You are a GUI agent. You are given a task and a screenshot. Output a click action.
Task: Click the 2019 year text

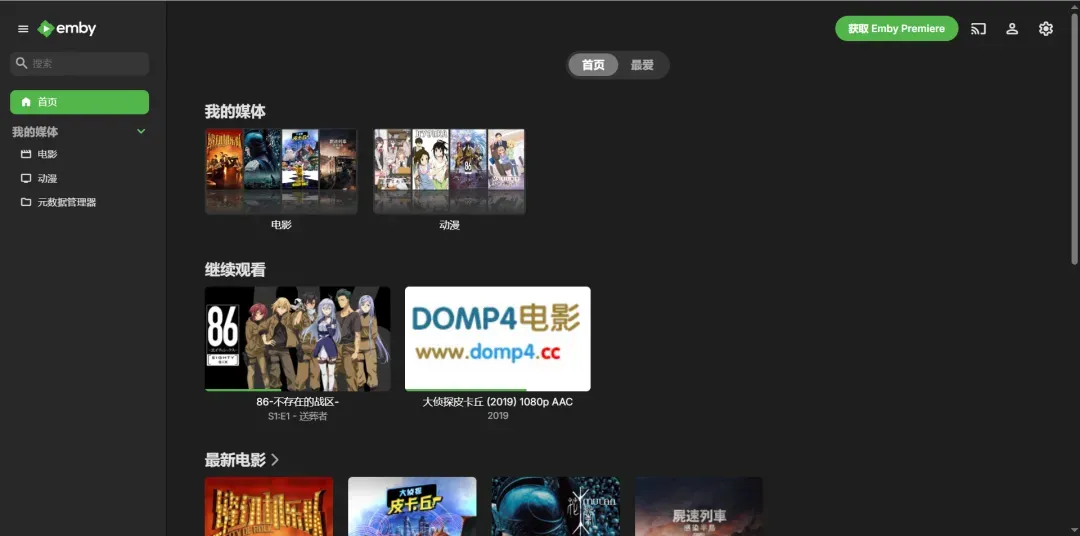click(x=497, y=416)
